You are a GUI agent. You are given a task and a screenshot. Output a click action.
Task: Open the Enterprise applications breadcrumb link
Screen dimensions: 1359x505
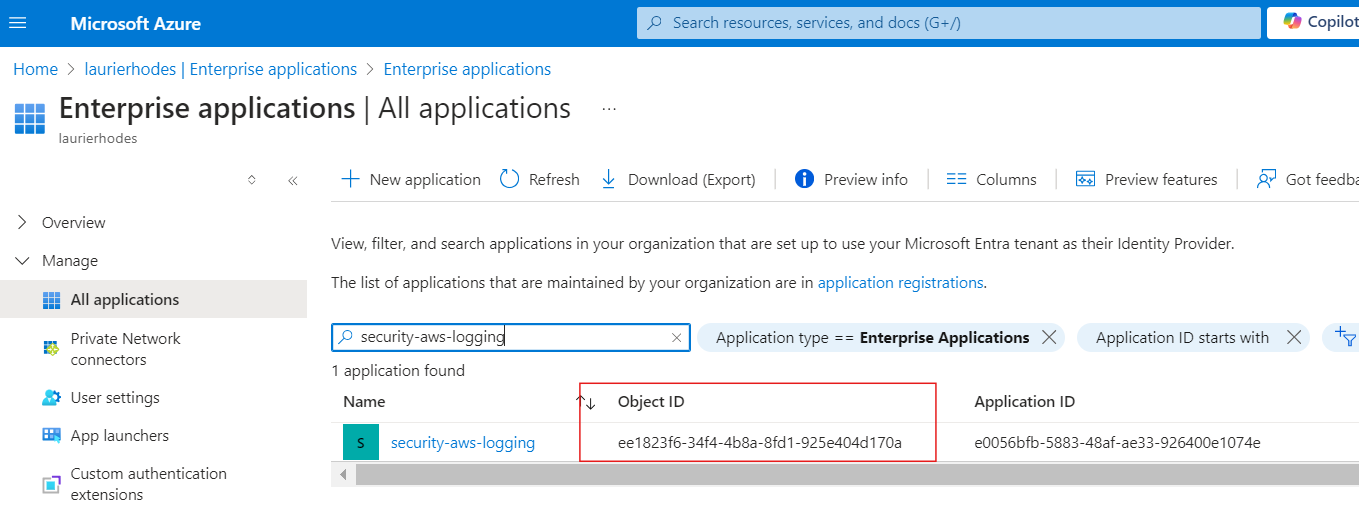[x=467, y=69]
